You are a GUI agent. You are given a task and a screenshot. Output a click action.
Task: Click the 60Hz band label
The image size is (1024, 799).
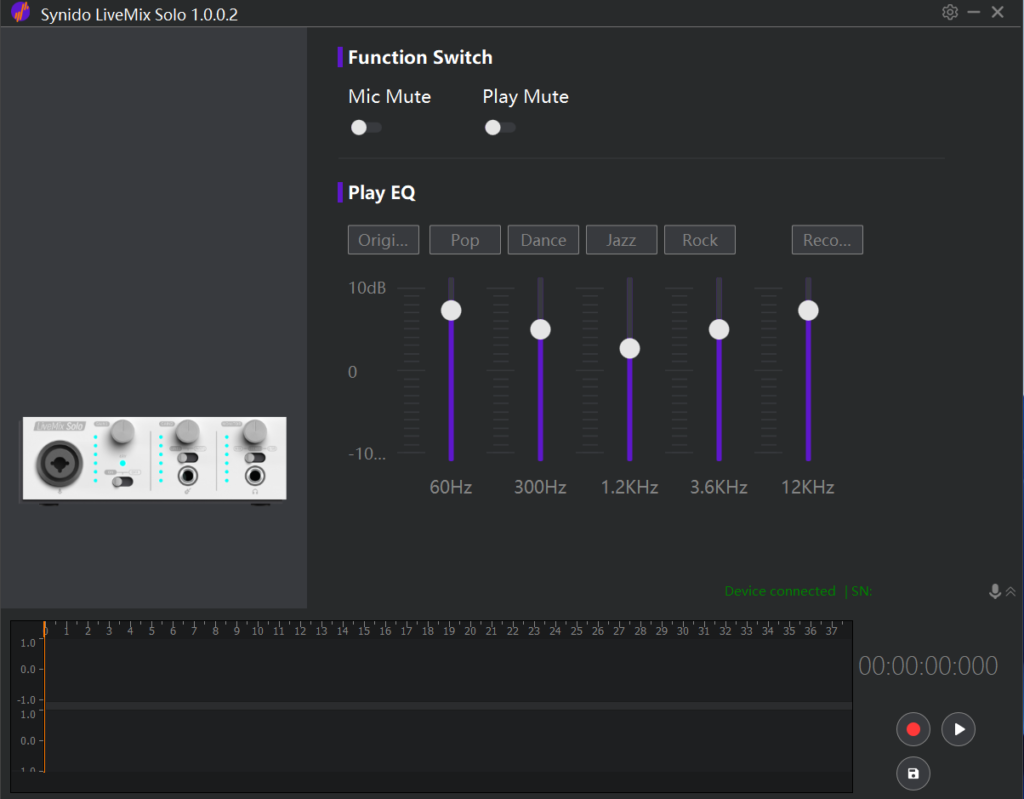click(x=451, y=487)
